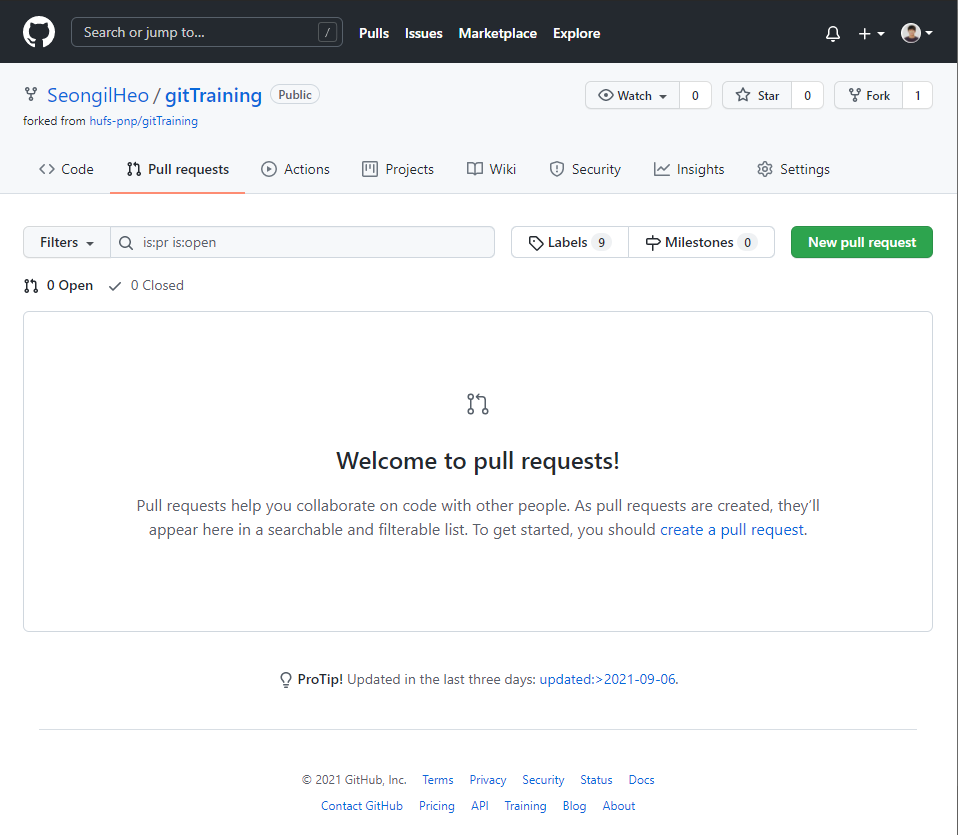Switch to the Projects tab
The width and height of the screenshot is (958, 835).
398,169
